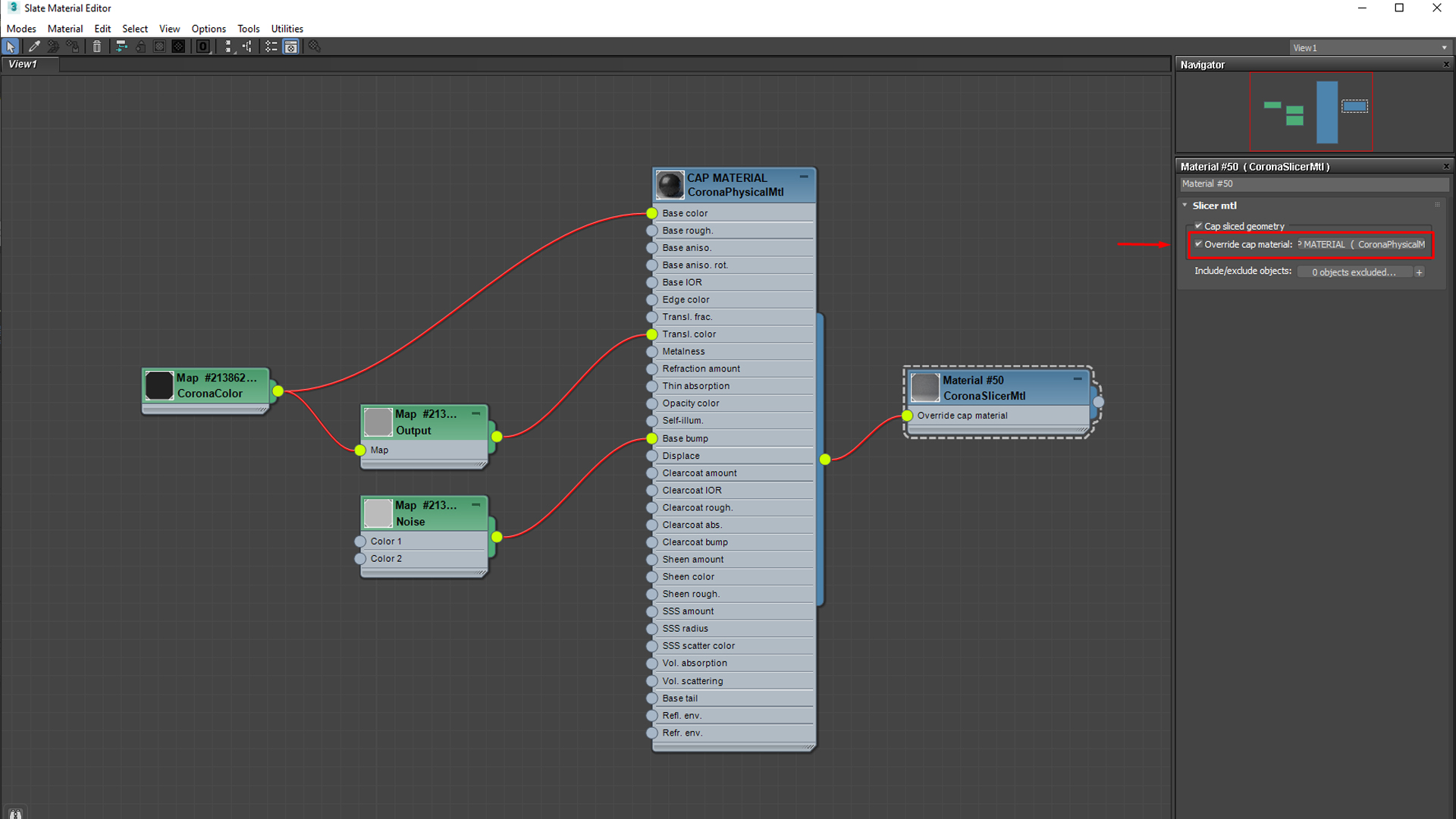Open the Tools menu

(x=249, y=29)
